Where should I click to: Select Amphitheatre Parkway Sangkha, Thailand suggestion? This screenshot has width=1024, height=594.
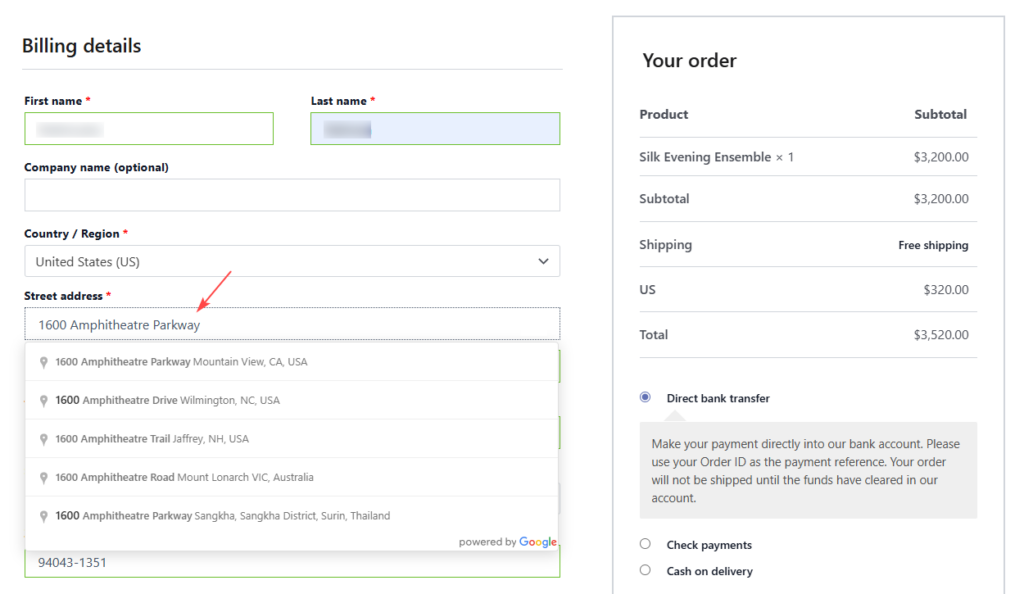click(222, 516)
